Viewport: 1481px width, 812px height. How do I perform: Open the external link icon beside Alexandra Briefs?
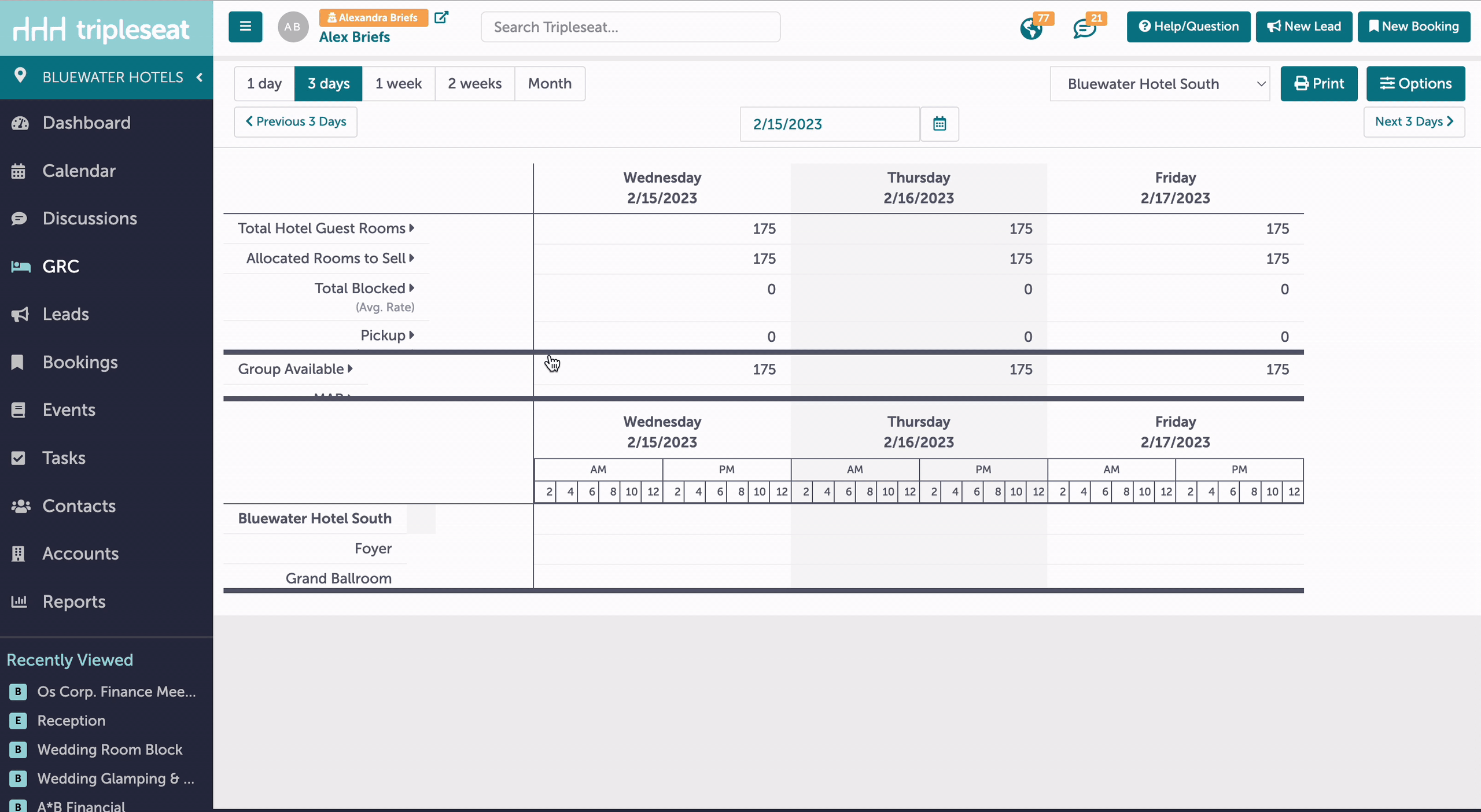coord(441,17)
